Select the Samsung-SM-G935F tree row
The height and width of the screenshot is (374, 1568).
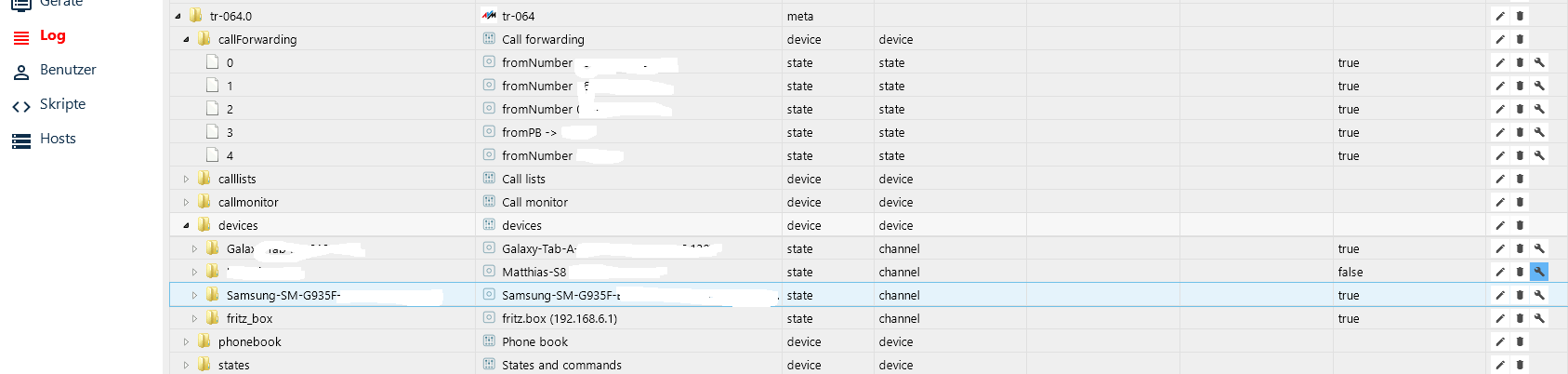pos(322,295)
